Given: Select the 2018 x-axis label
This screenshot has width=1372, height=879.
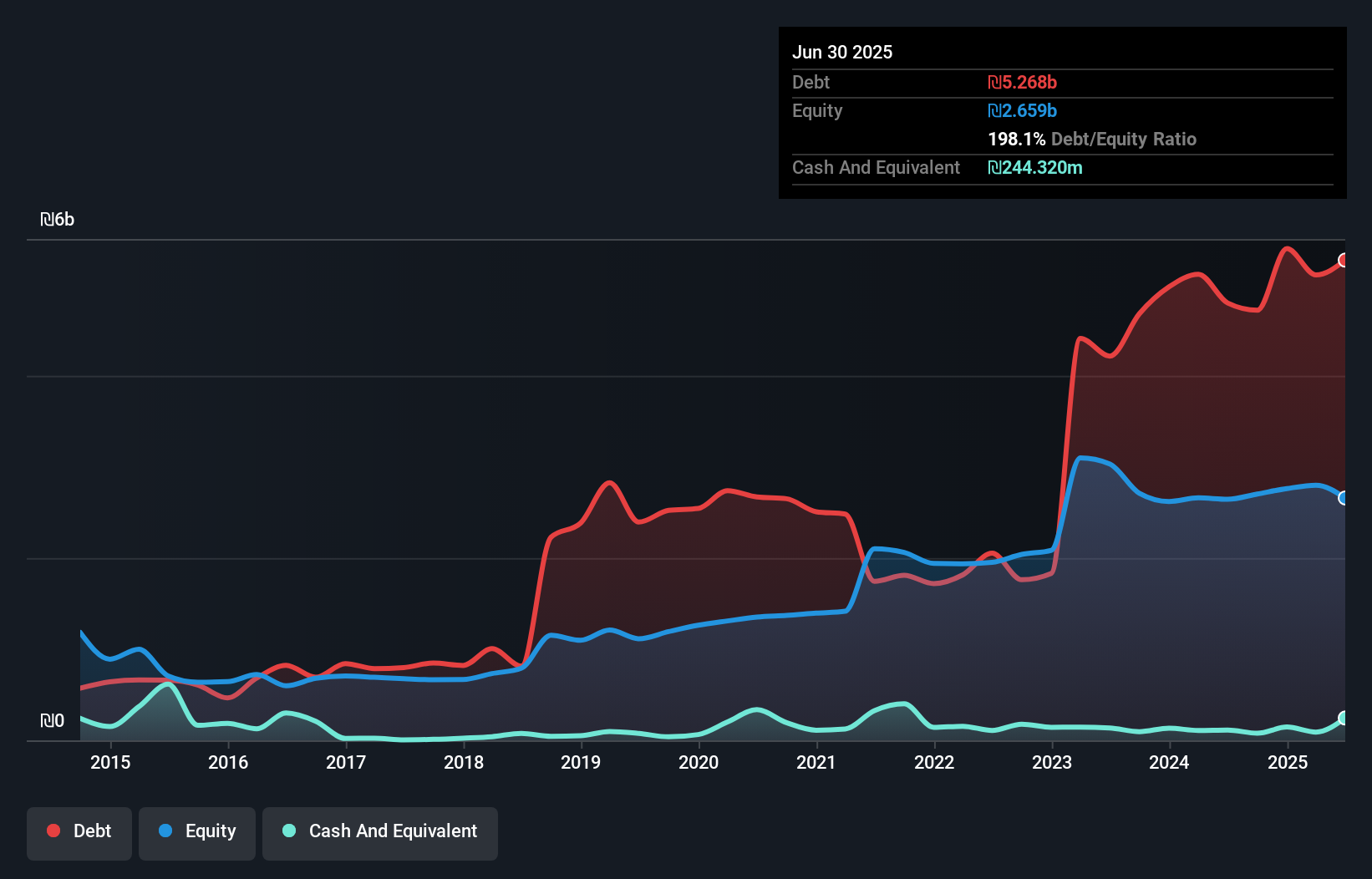Looking at the screenshot, I should (x=464, y=762).
